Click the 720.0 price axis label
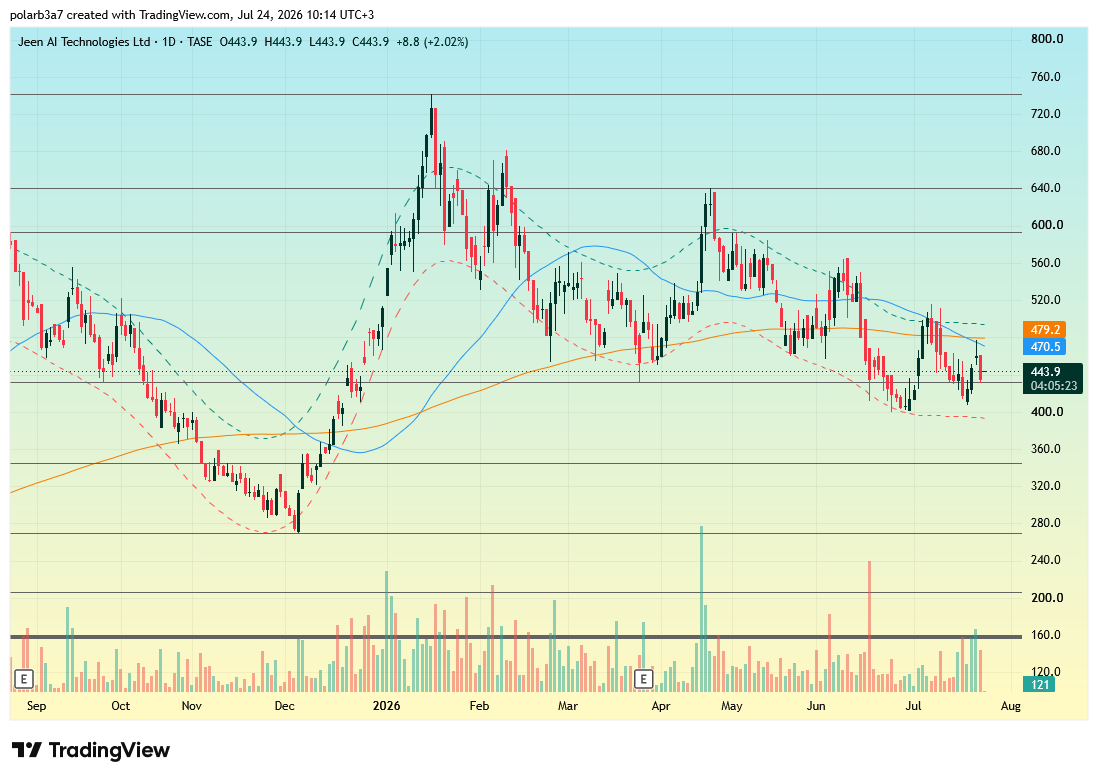The image size is (1098, 780). [1047, 114]
